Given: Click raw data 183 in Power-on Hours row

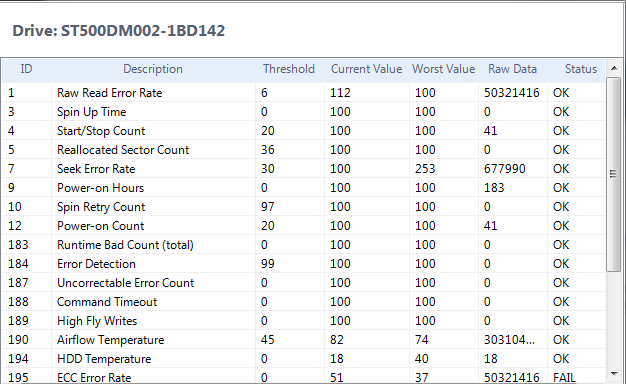Looking at the screenshot, I should (494, 188).
